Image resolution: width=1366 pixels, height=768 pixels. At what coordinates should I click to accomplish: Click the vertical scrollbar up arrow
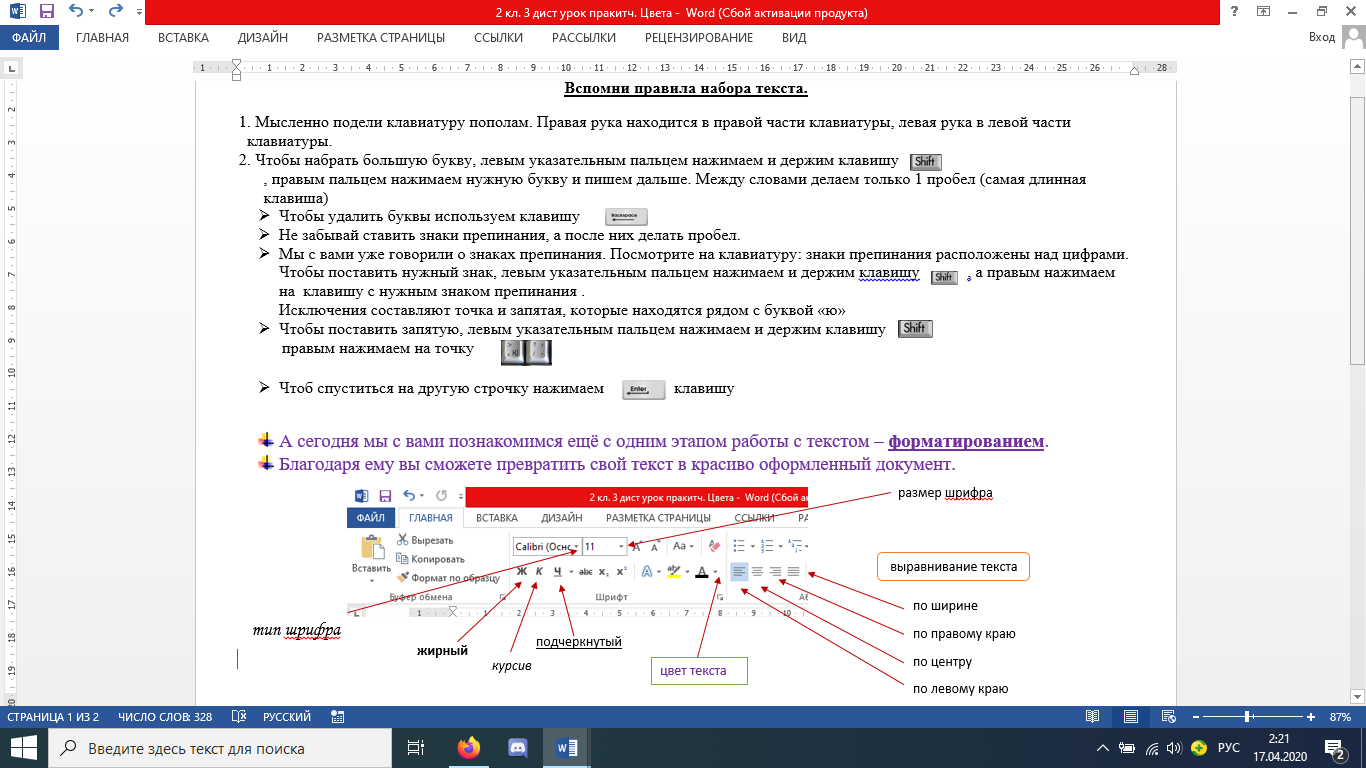[1357, 68]
